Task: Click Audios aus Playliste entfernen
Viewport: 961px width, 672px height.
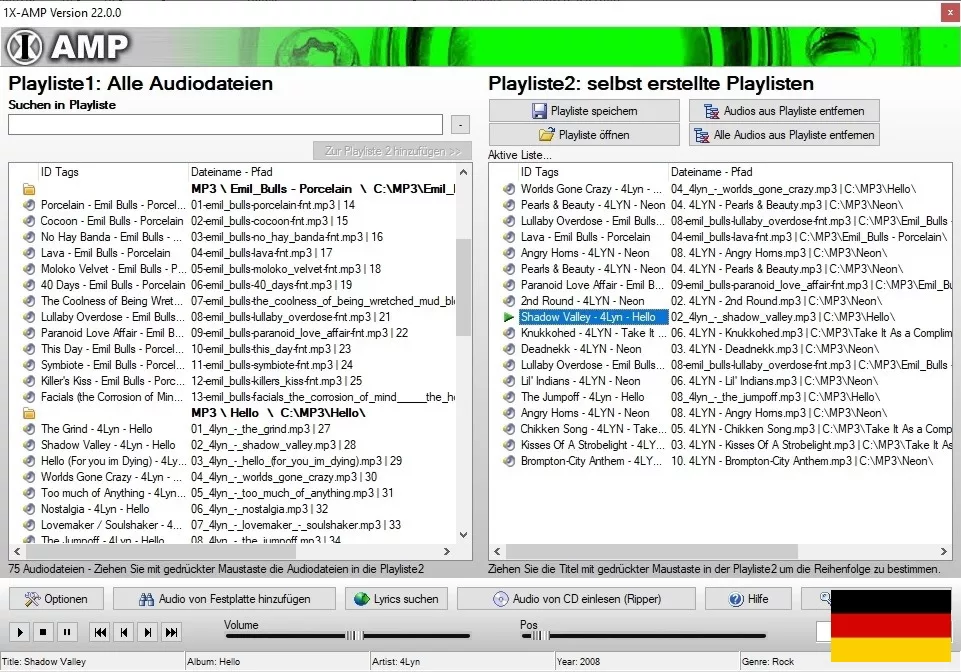Action: tap(784, 111)
